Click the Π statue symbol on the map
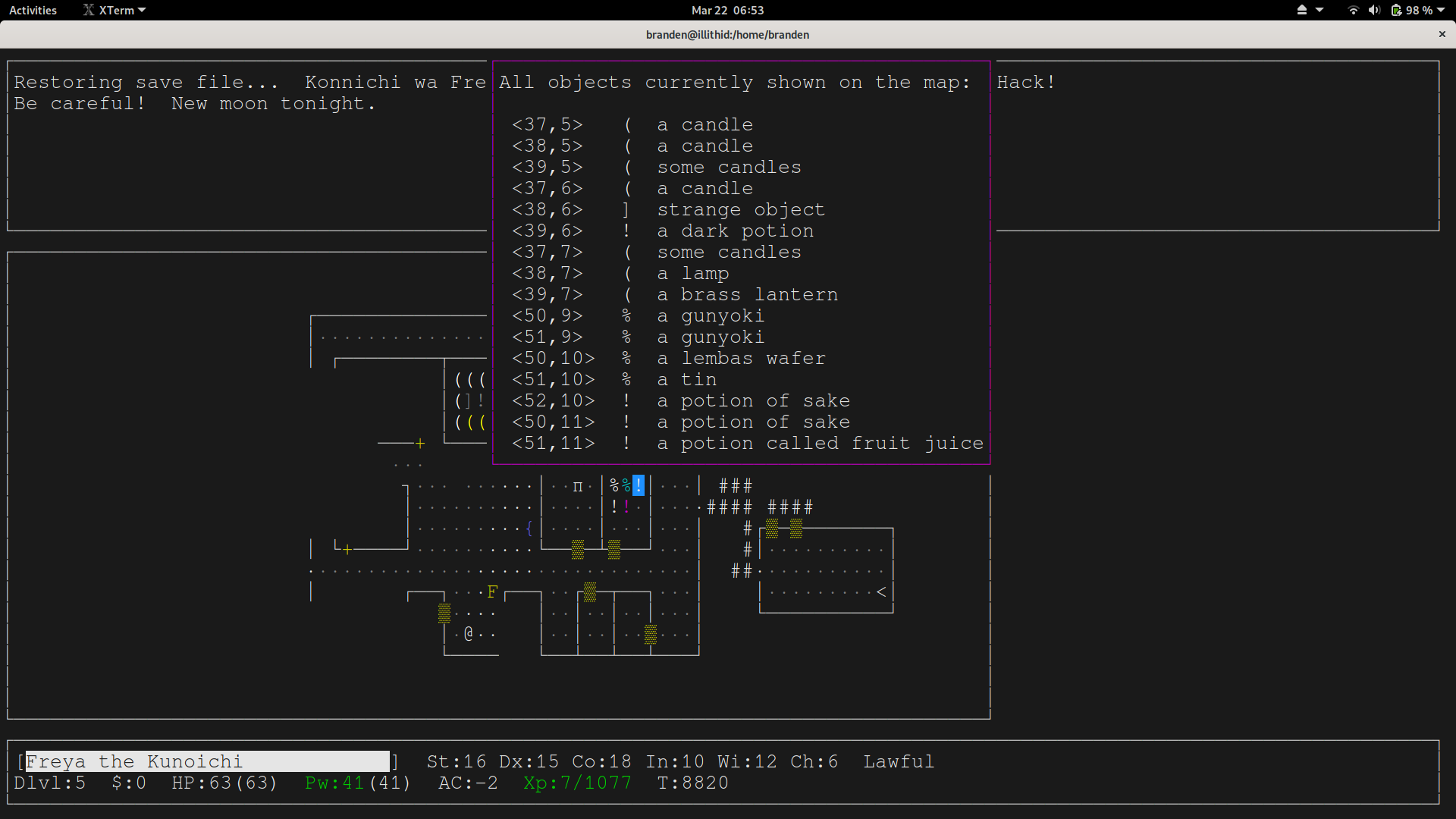This screenshot has height=819, width=1456. [579, 486]
